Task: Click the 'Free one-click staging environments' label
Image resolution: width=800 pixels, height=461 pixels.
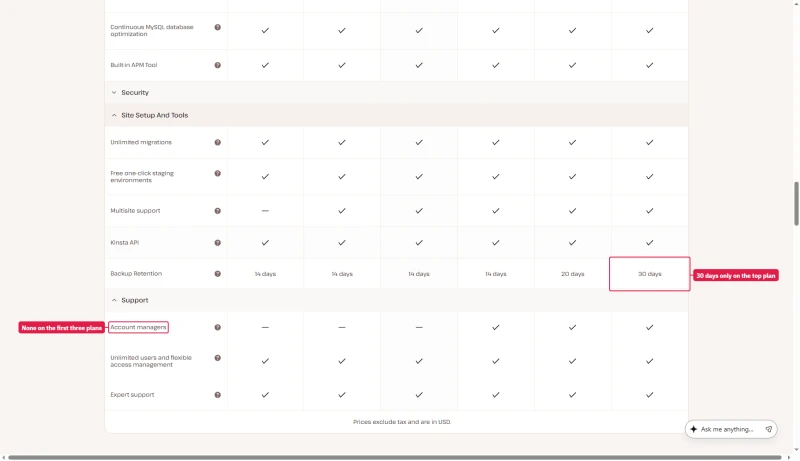Action: 142,176
